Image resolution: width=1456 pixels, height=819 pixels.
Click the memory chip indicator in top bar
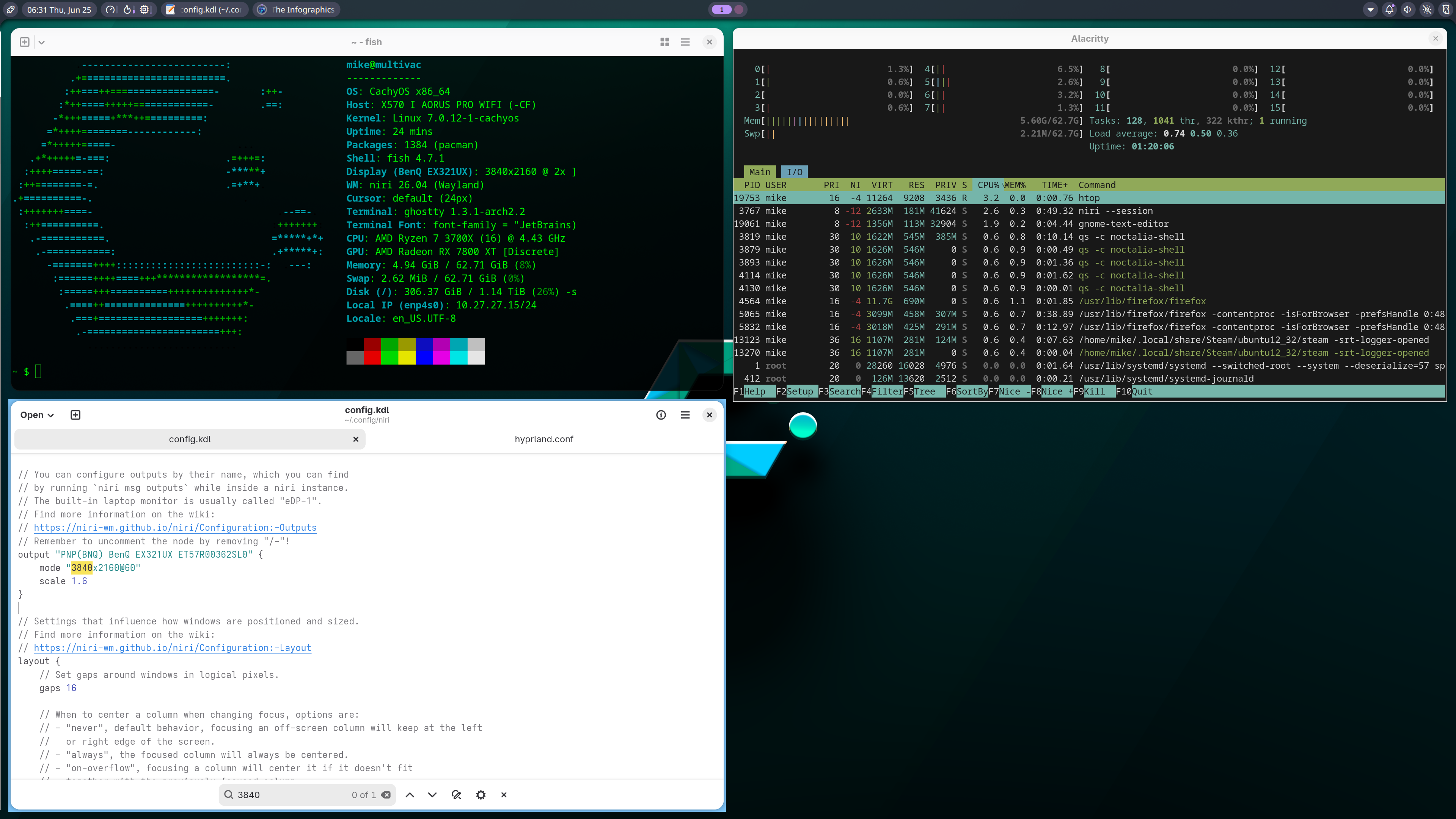tap(145, 9)
